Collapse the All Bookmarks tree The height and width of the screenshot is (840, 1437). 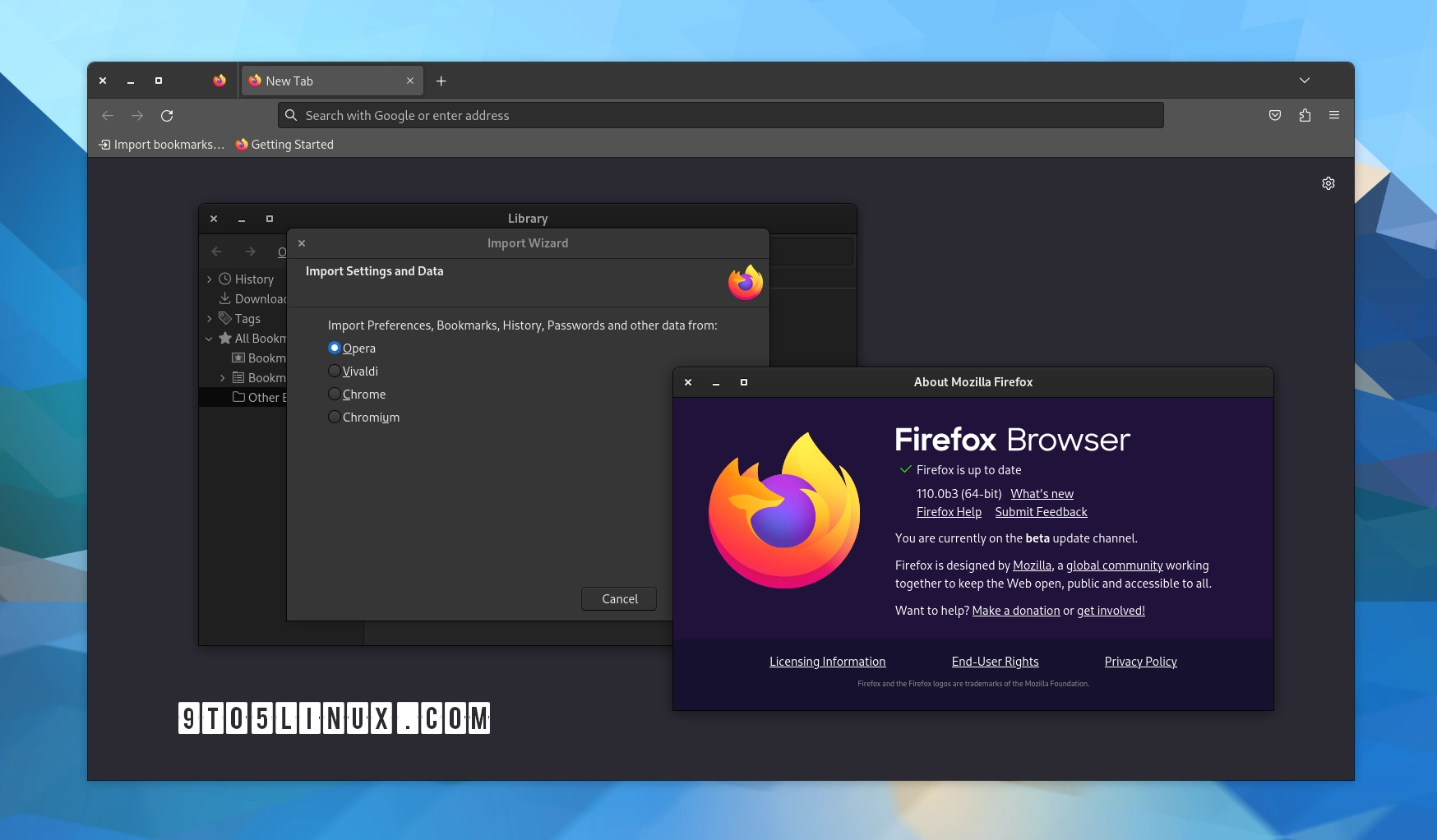pos(210,338)
